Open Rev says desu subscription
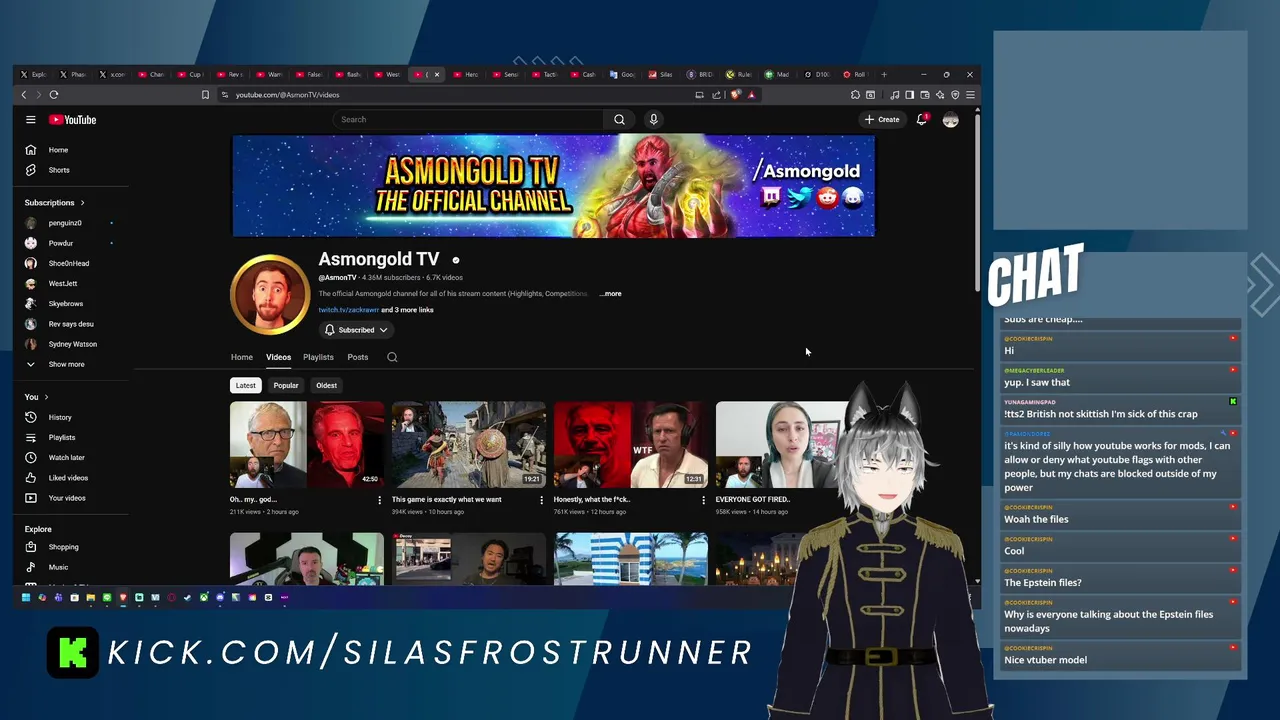The image size is (1280, 720). coord(70,324)
